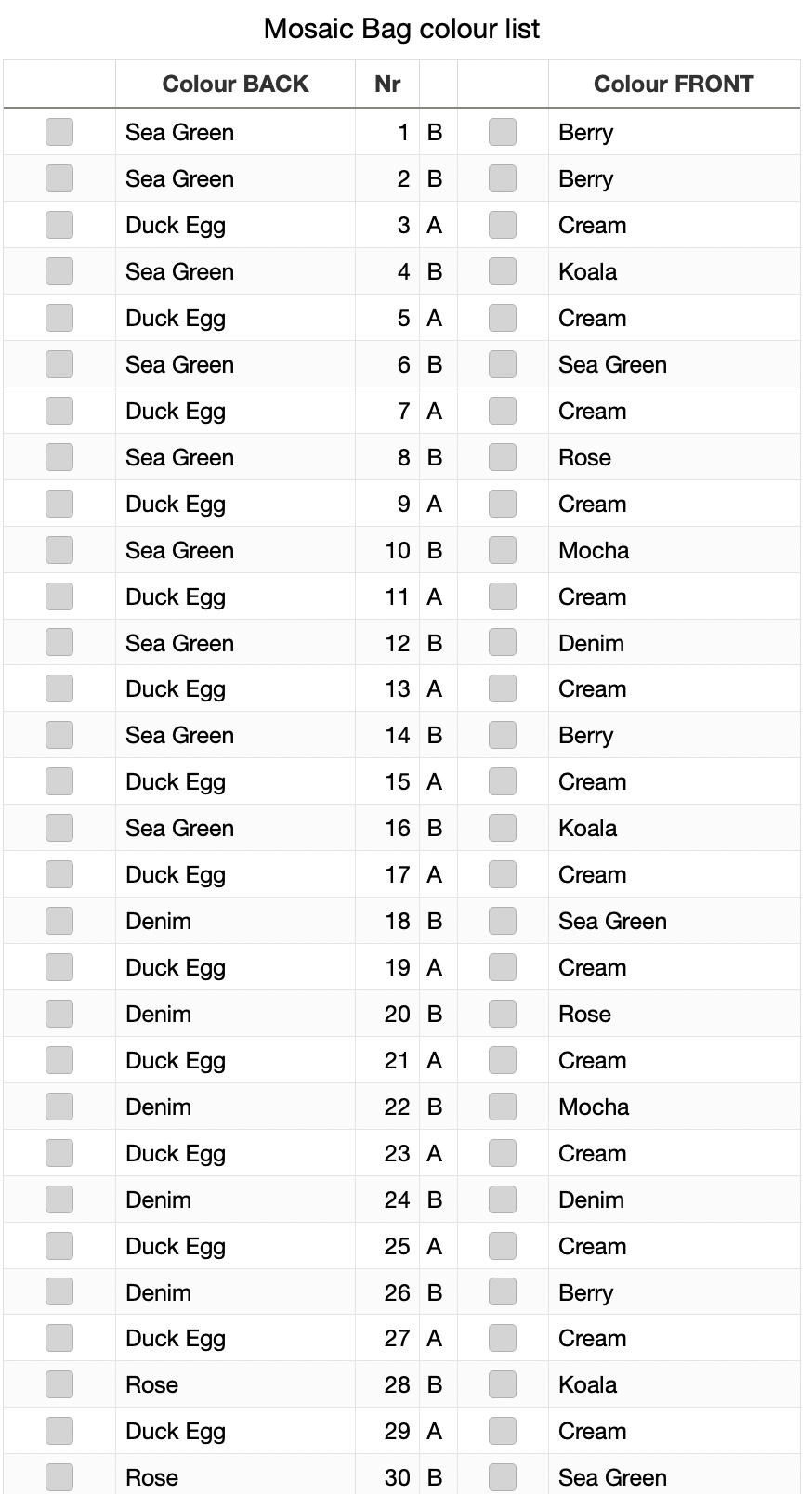
Task: Mark back checkbox on row 12
Action: click(x=59, y=643)
